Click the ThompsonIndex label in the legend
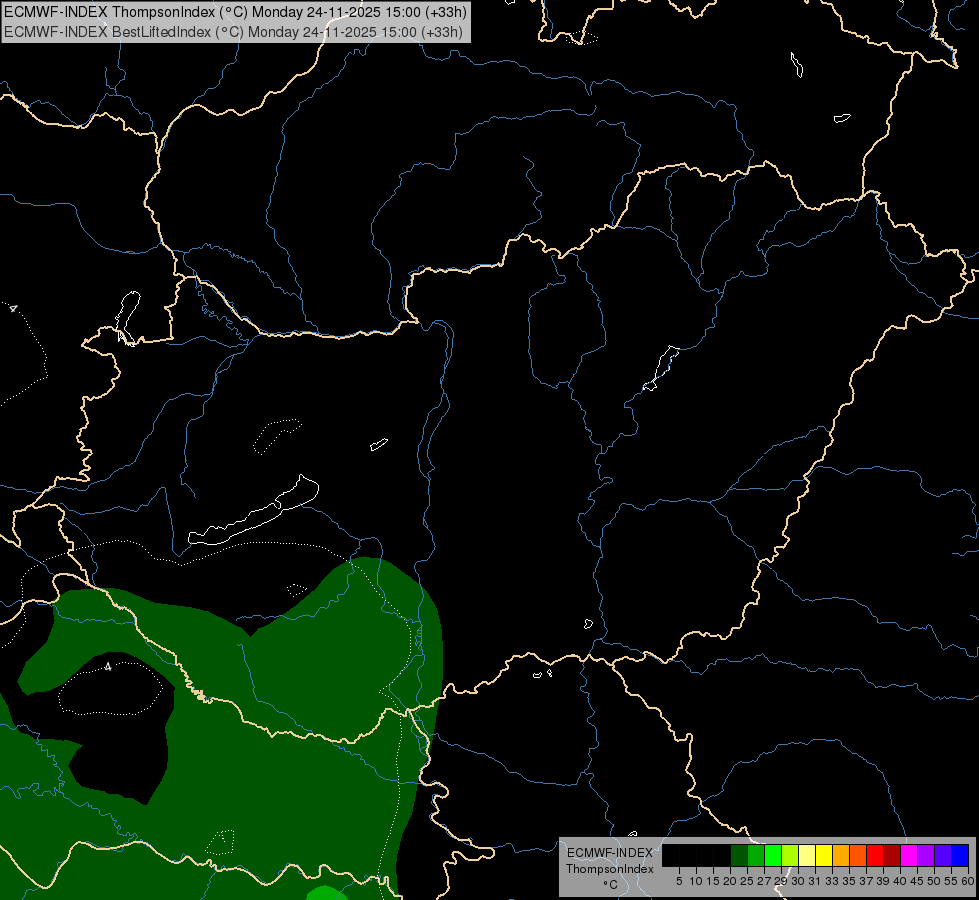Screen dimensions: 979x900 point(610,869)
